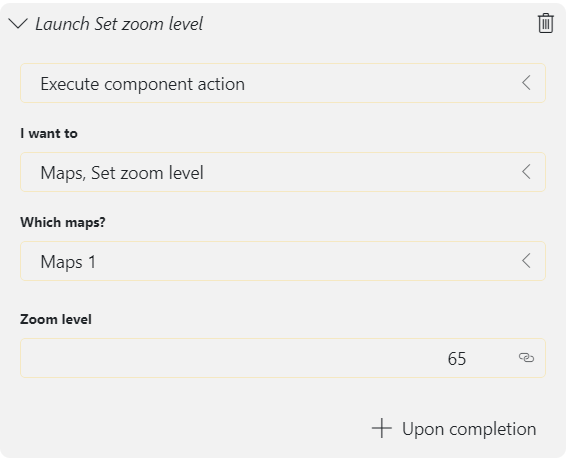The image size is (570, 463).
Task: Expand the Maps, Set zoom level arrow
Action: 526,172
